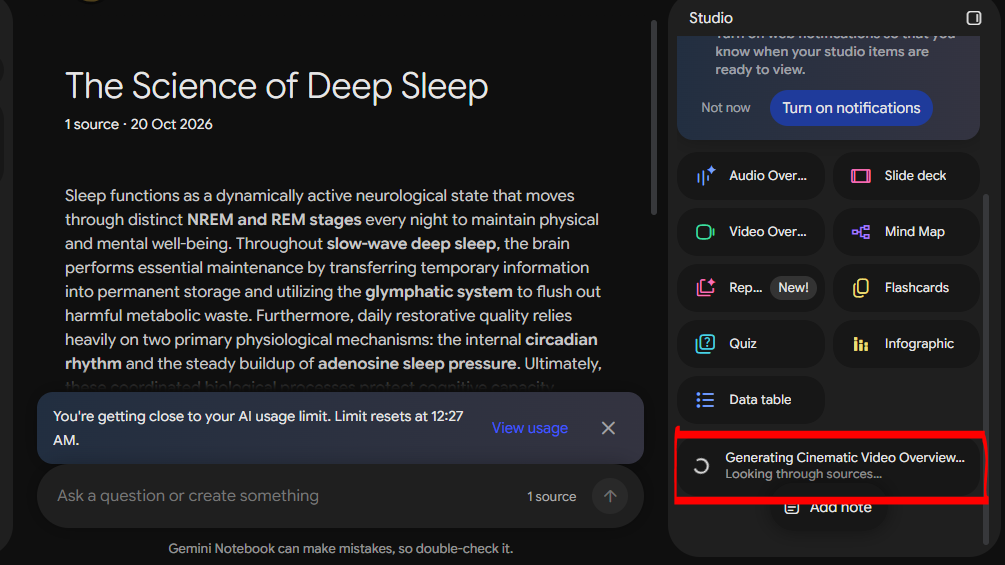The width and height of the screenshot is (1005, 565).
Task: Open View usage link
Action: 529,428
